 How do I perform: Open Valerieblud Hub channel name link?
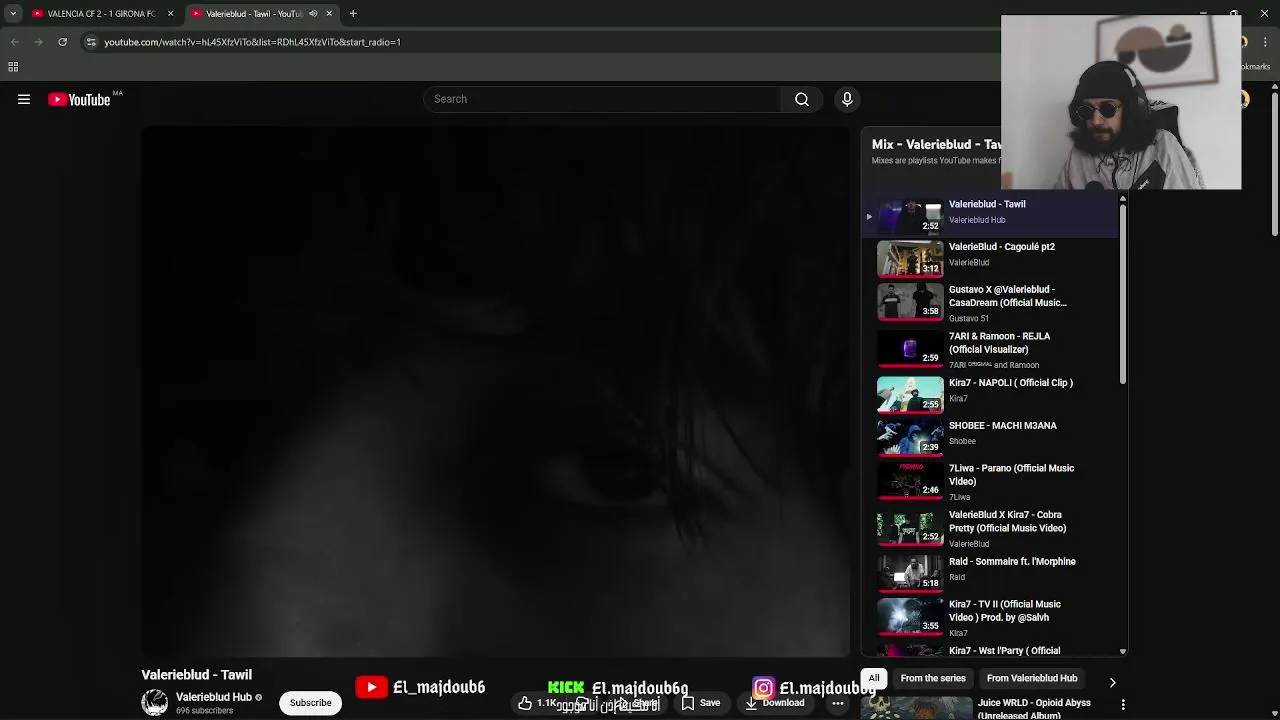pyautogui.click(x=213, y=697)
